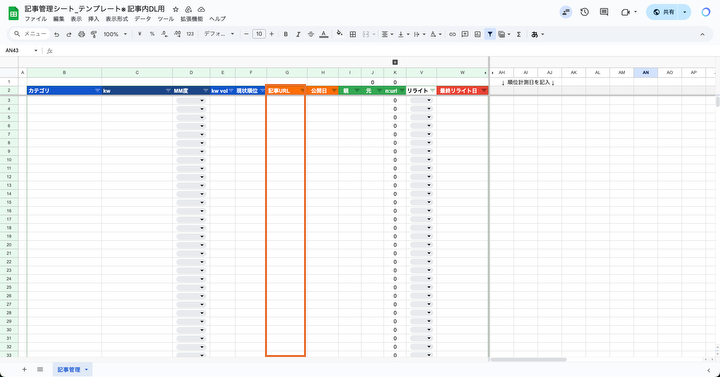Open the ファイル menu
Image resolution: width=720 pixels, height=377 pixels.
click(x=35, y=19)
